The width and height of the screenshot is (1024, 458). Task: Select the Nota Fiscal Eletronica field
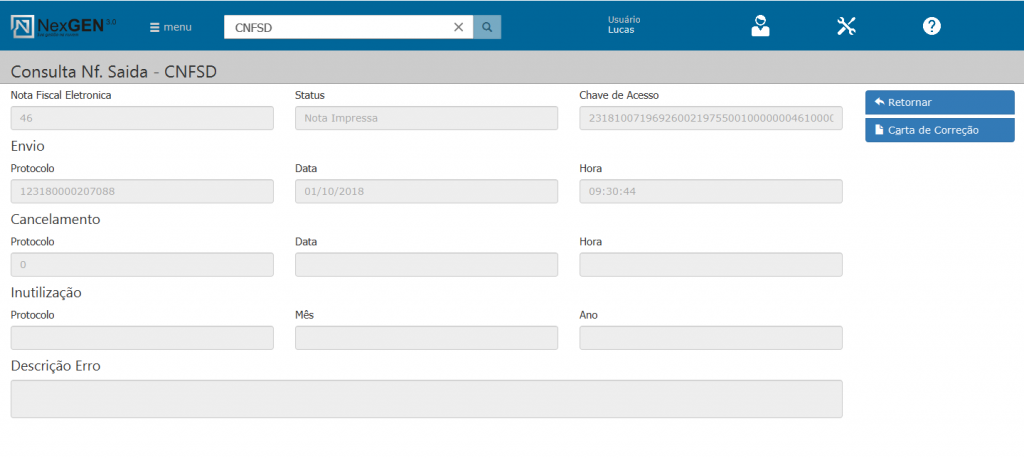(x=142, y=118)
